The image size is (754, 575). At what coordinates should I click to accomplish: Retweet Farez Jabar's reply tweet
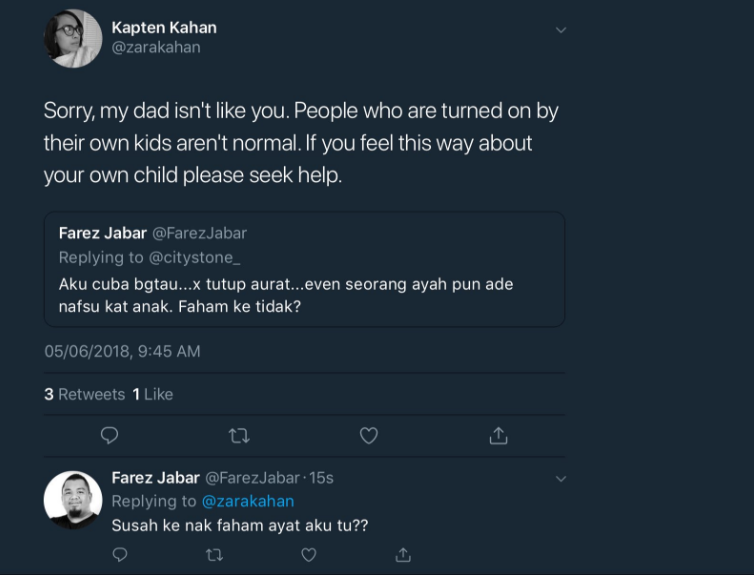pyautogui.click(x=214, y=554)
